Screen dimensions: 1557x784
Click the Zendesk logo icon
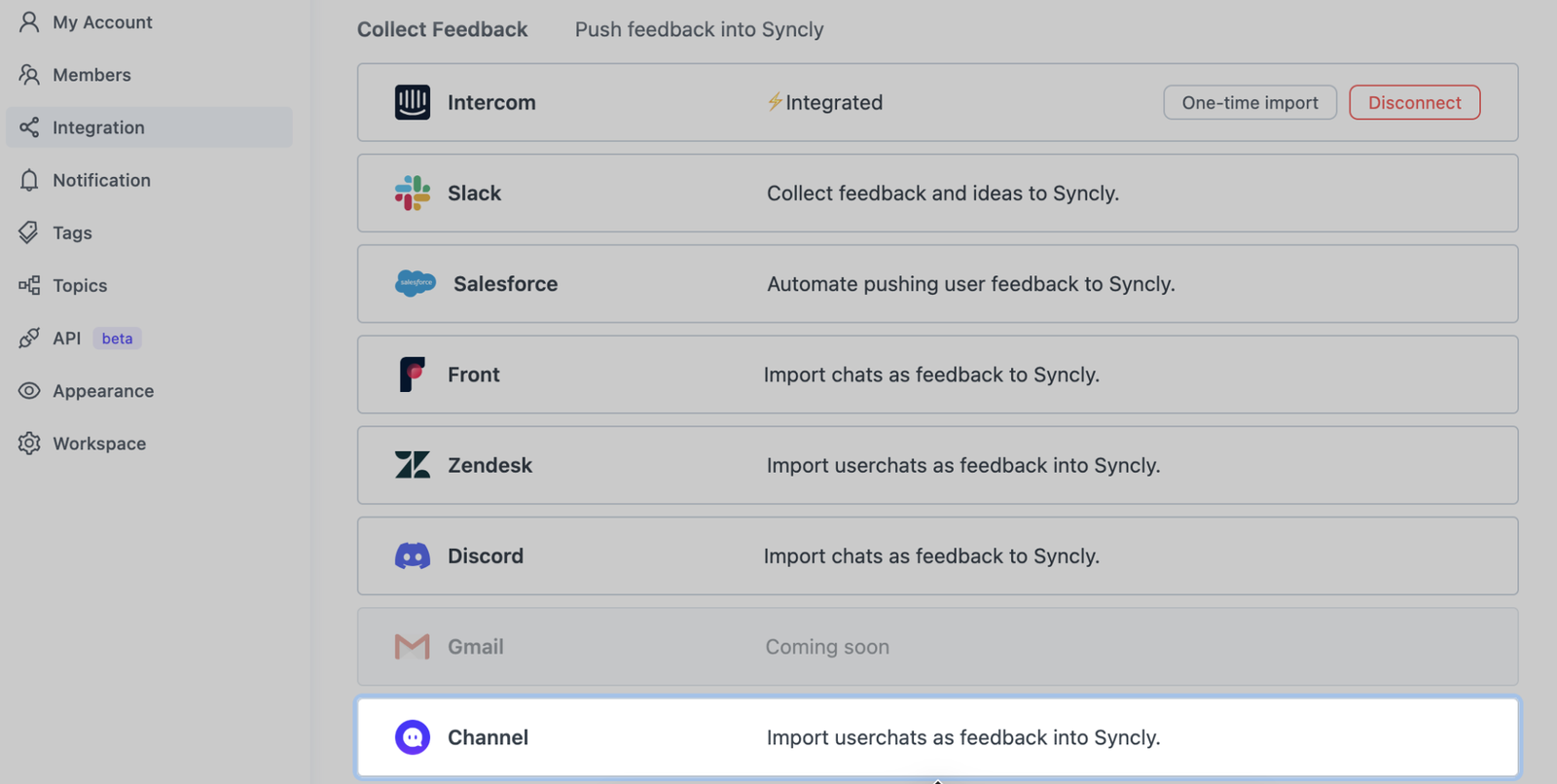point(413,465)
